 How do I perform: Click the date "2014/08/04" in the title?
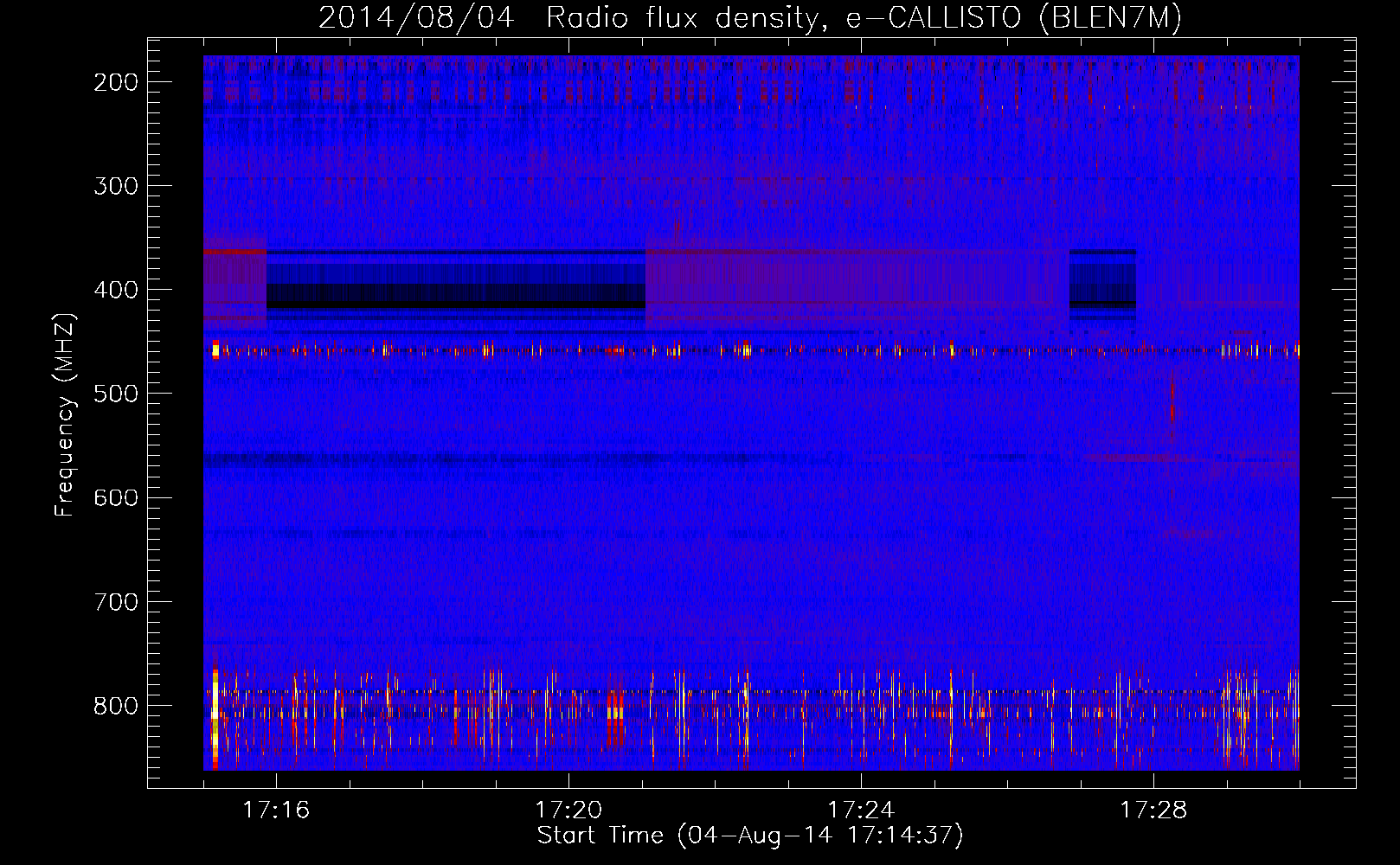[416, 17]
